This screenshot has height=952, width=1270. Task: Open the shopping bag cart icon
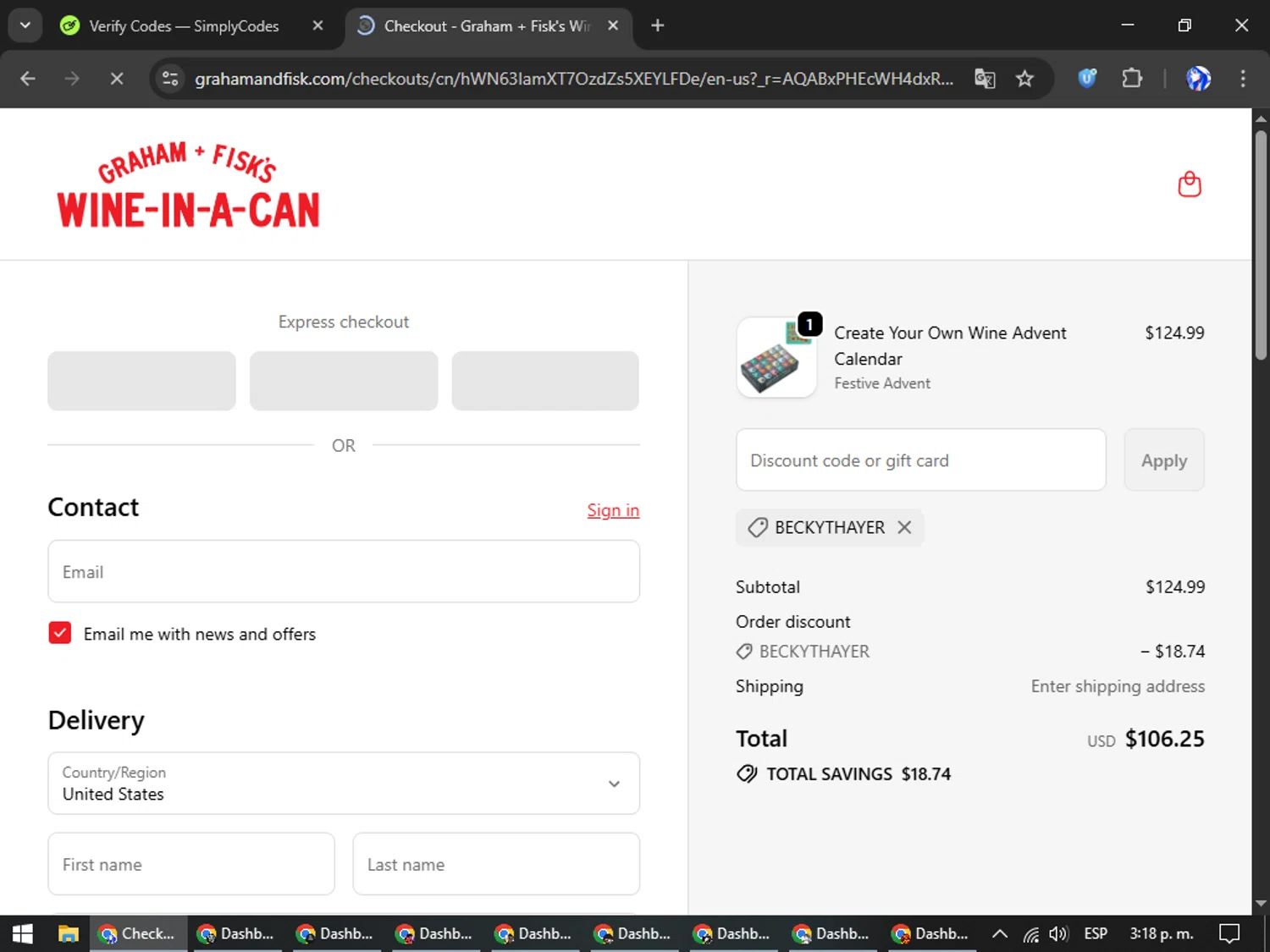click(x=1190, y=184)
